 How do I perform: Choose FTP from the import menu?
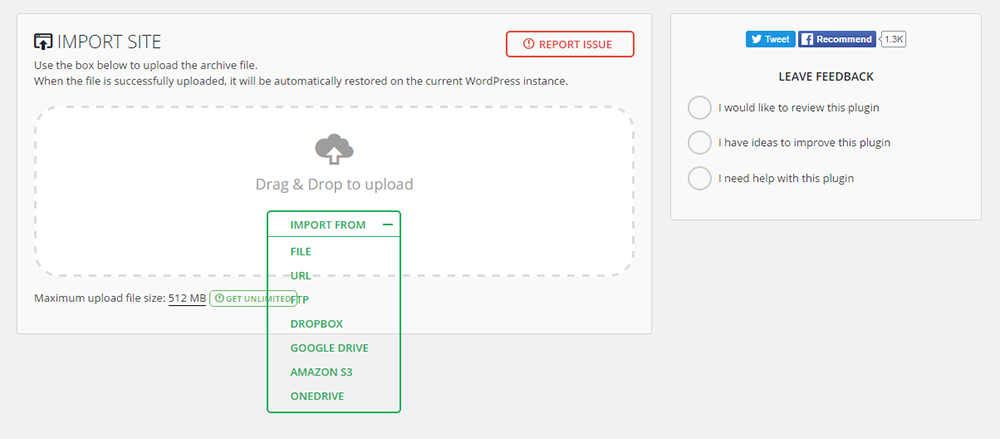pyautogui.click(x=300, y=299)
